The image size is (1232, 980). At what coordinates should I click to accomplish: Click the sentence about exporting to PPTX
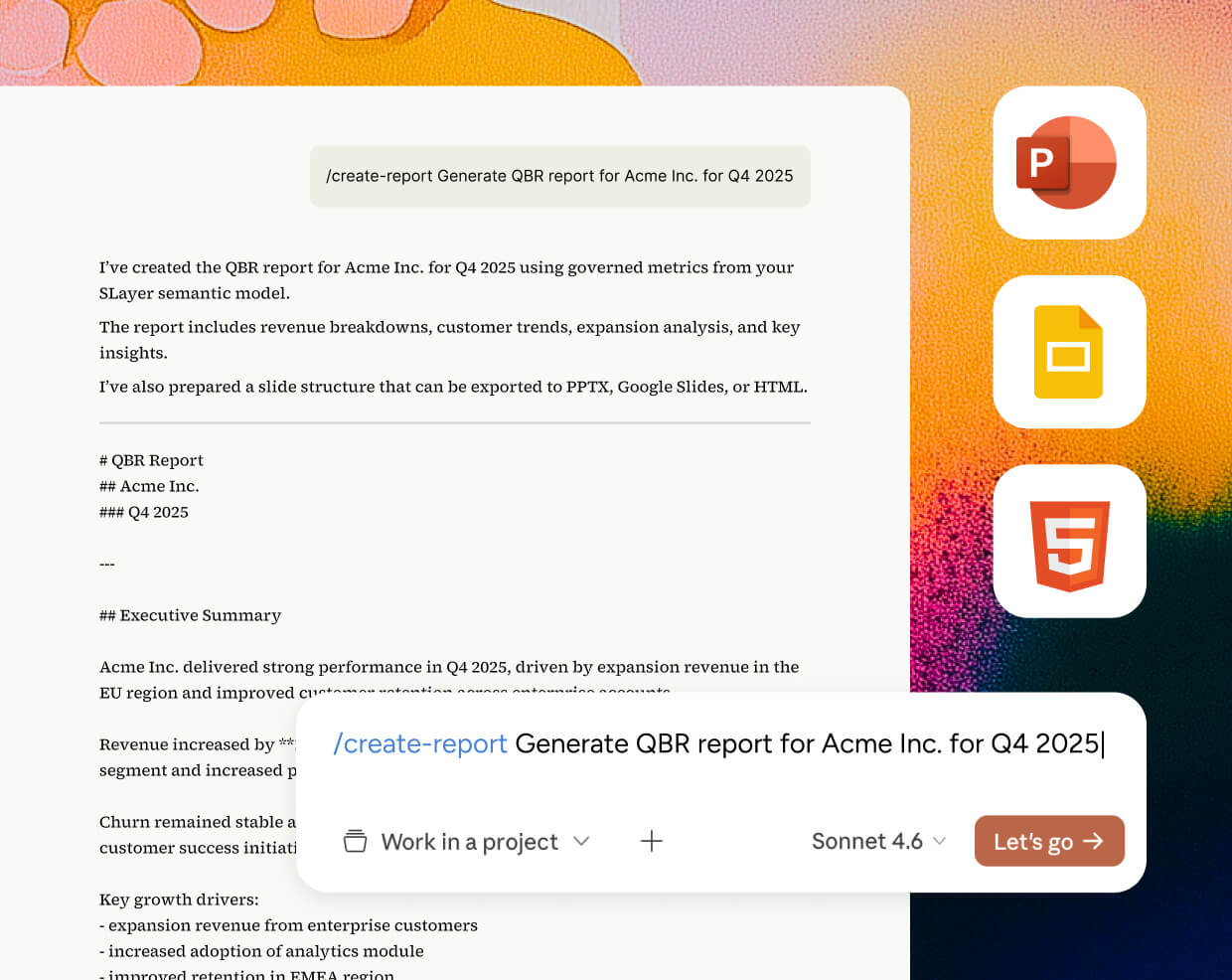(453, 387)
